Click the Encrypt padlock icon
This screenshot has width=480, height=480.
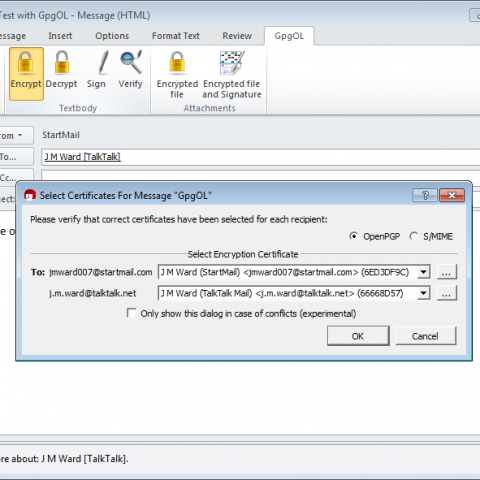click(26, 63)
